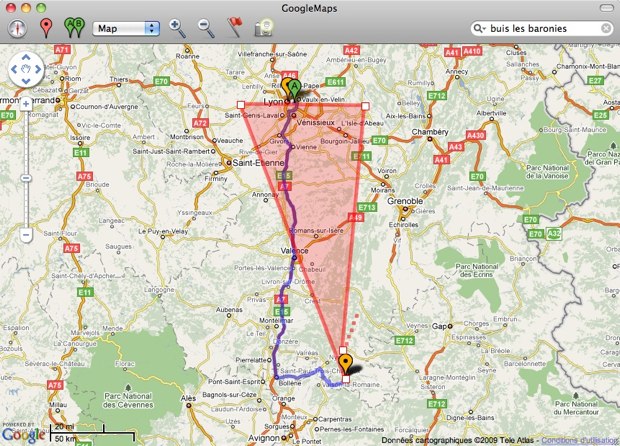Click the plus button on zoom slider
This screenshot has height=446, width=620.
tap(26, 104)
